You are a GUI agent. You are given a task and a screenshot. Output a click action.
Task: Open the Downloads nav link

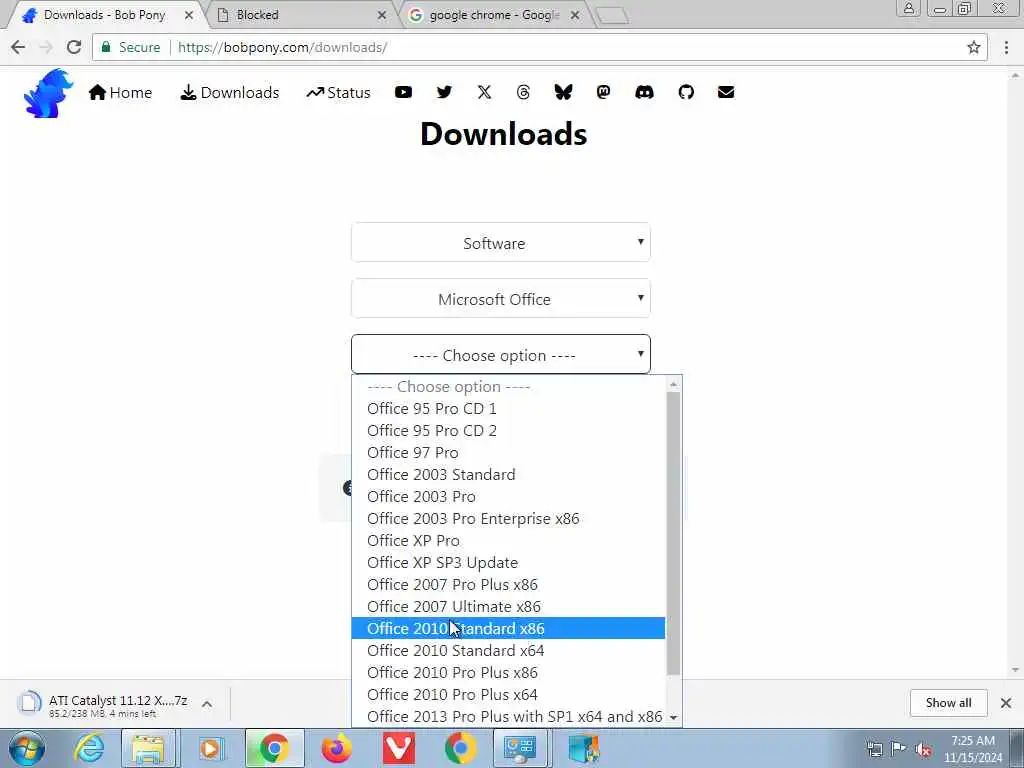[230, 93]
